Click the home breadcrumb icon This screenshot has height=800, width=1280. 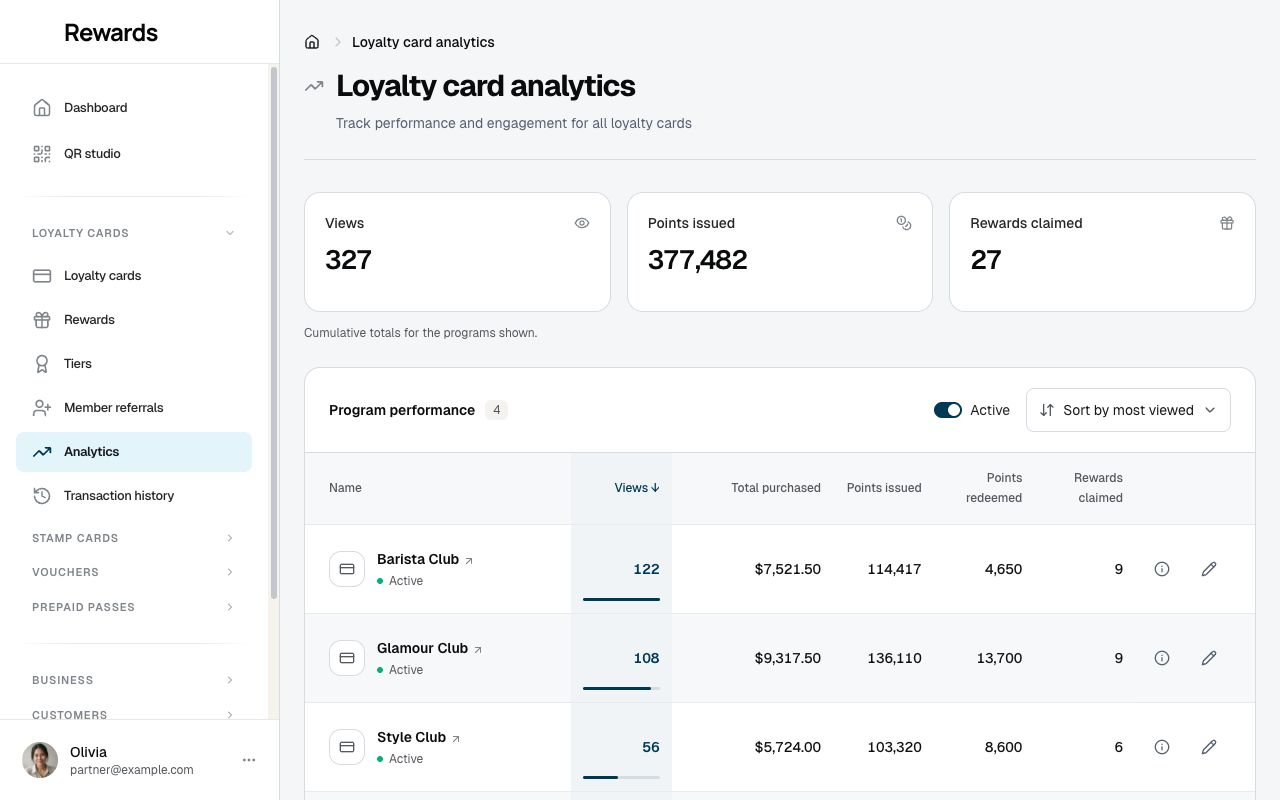(312, 42)
